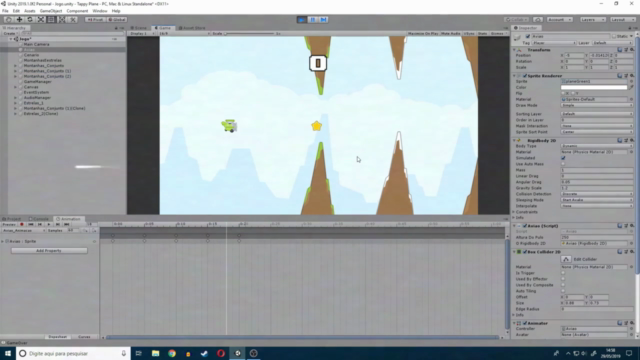
Task: Open the Cloud services icon
Action: (538, 20)
